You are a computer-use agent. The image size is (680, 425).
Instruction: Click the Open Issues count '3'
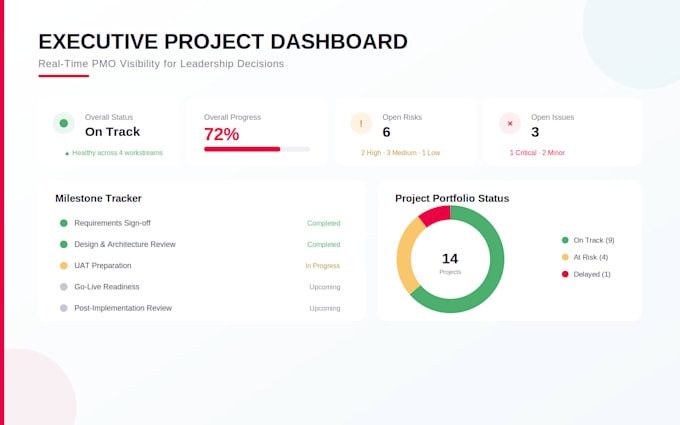(535, 132)
